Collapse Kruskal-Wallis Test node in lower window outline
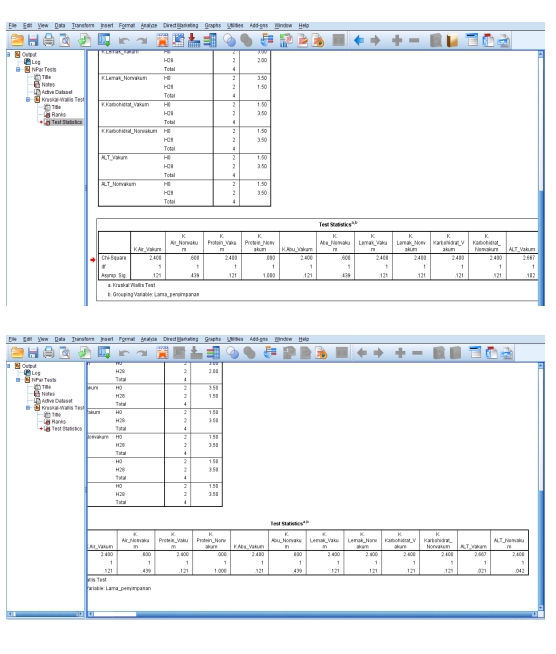 tap(28, 408)
